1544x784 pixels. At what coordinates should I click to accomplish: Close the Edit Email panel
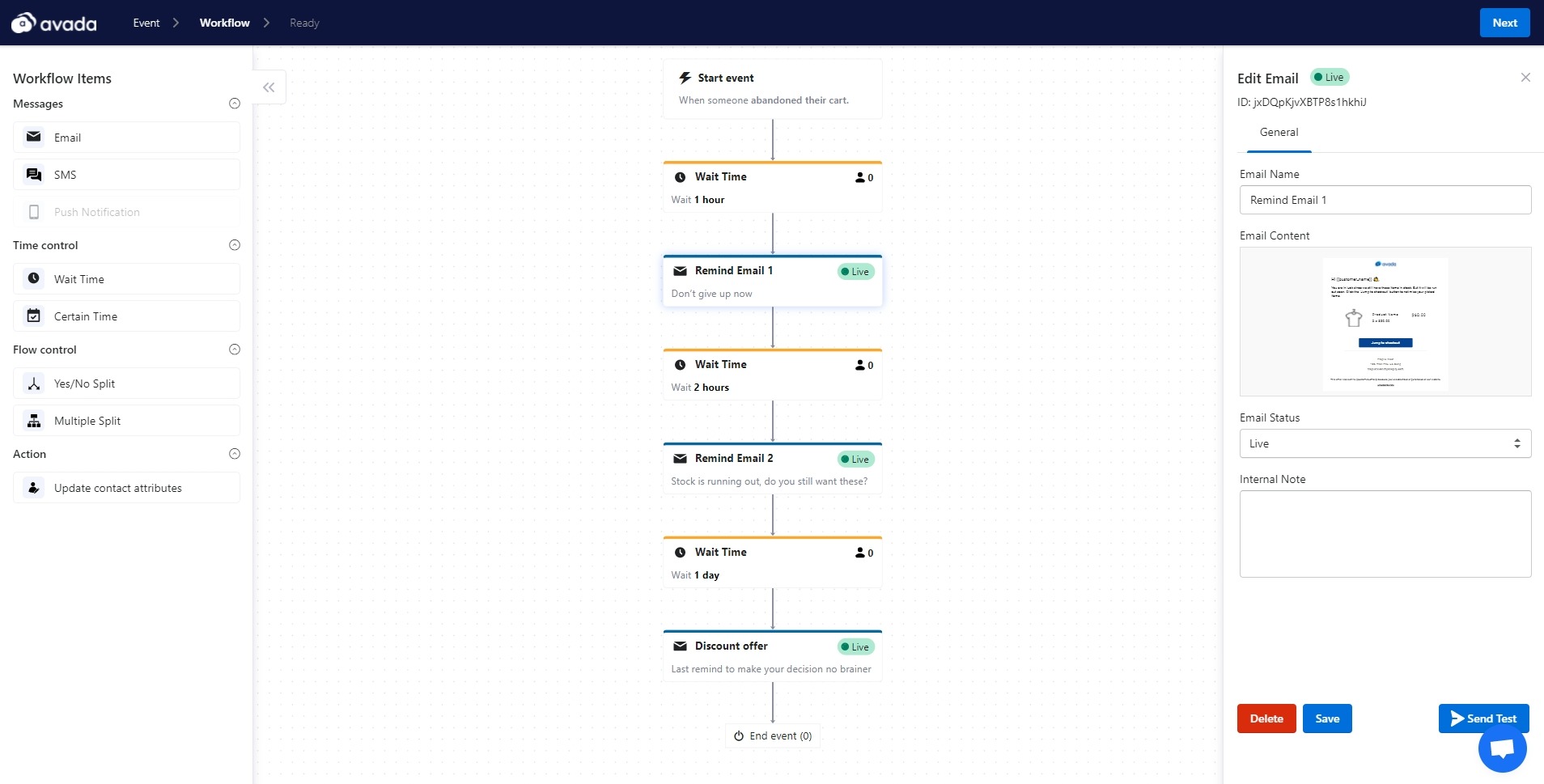click(1525, 78)
